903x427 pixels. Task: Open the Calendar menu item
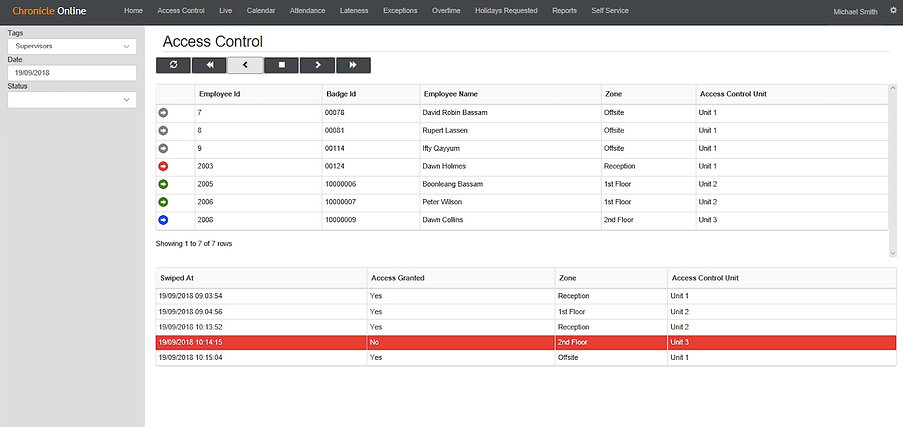pyautogui.click(x=261, y=11)
